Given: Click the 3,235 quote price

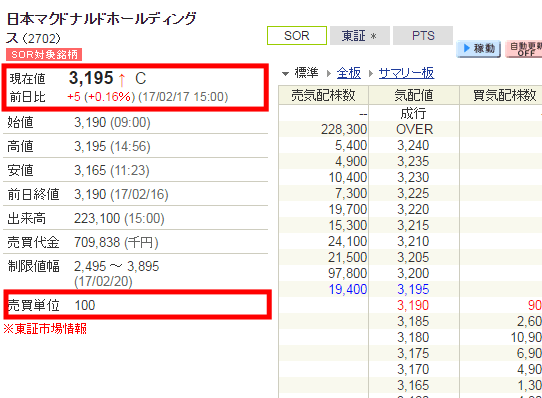Looking at the screenshot, I should pyautogui.click(x=413, y=161).
